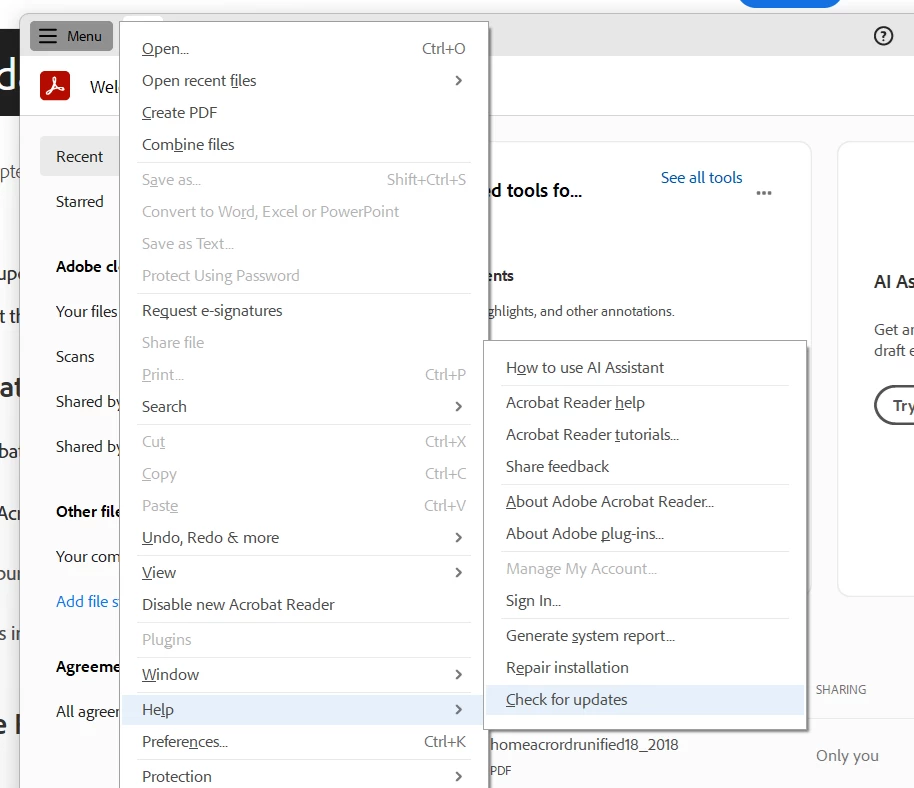Open the homeacrordrunified18_2018 file
This screenshot has height=788, width=914.
[584, 745]
